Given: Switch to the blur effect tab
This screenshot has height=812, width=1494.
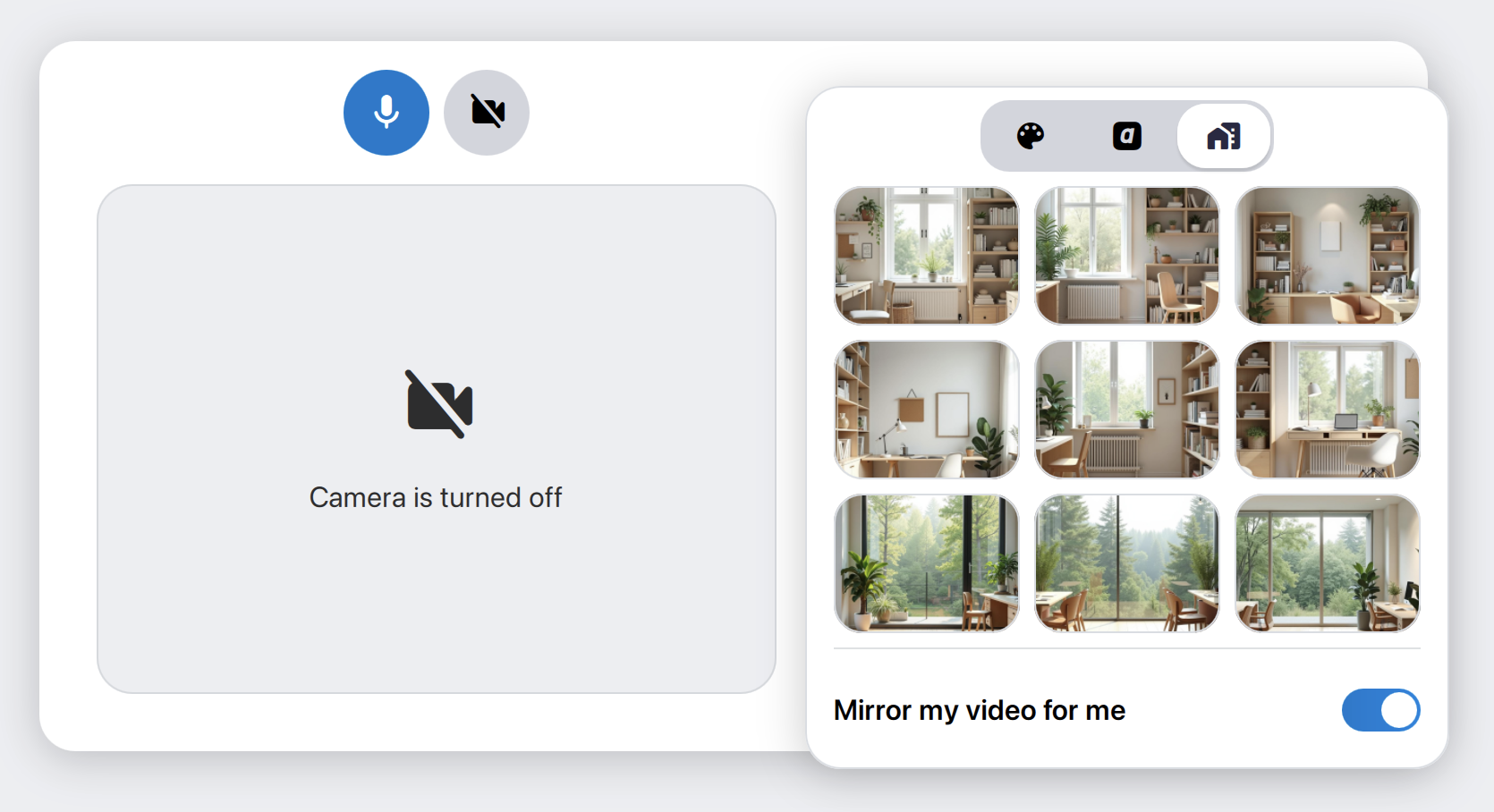Looking at the screenshot, I should pos(1127,136).
